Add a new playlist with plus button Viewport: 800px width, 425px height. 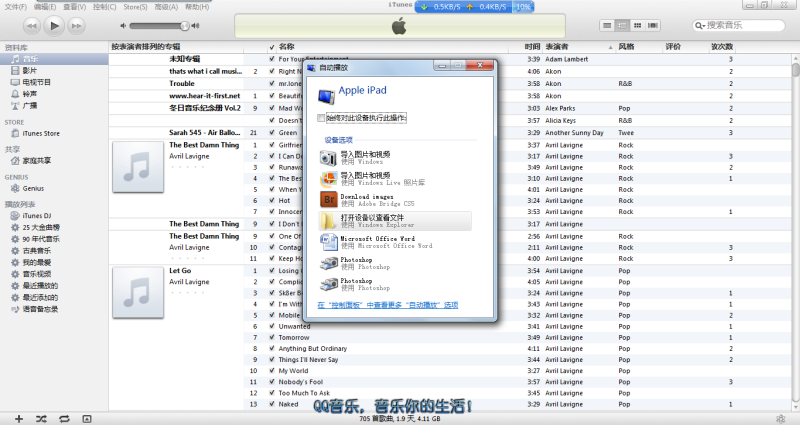point(19,419)
